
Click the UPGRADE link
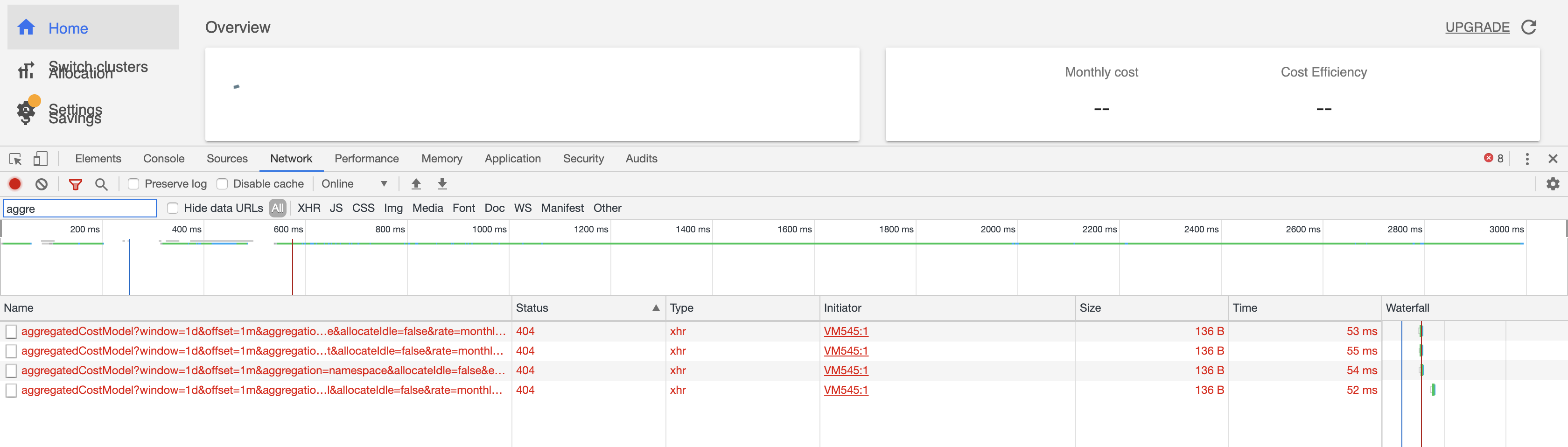point(1477,27)
